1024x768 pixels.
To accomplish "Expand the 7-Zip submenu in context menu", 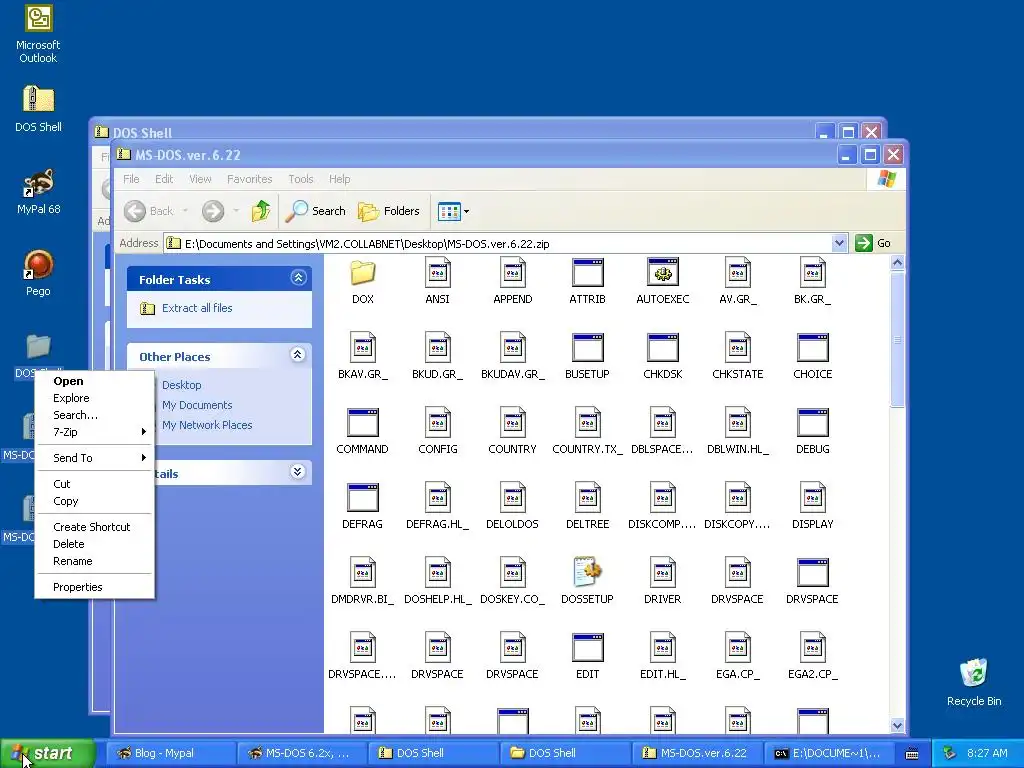I will (95, 432).
